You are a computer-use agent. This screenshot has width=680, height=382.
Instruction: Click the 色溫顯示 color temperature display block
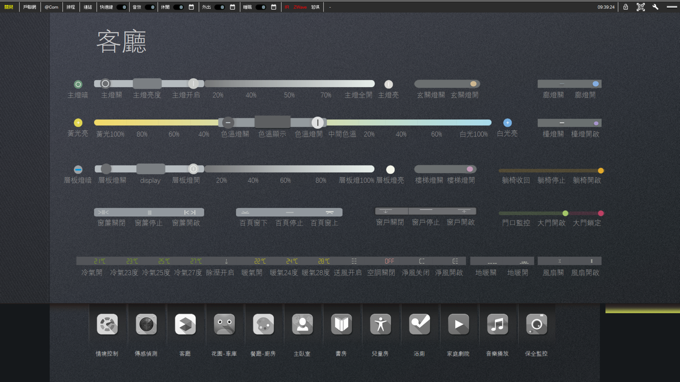(272, 122)
